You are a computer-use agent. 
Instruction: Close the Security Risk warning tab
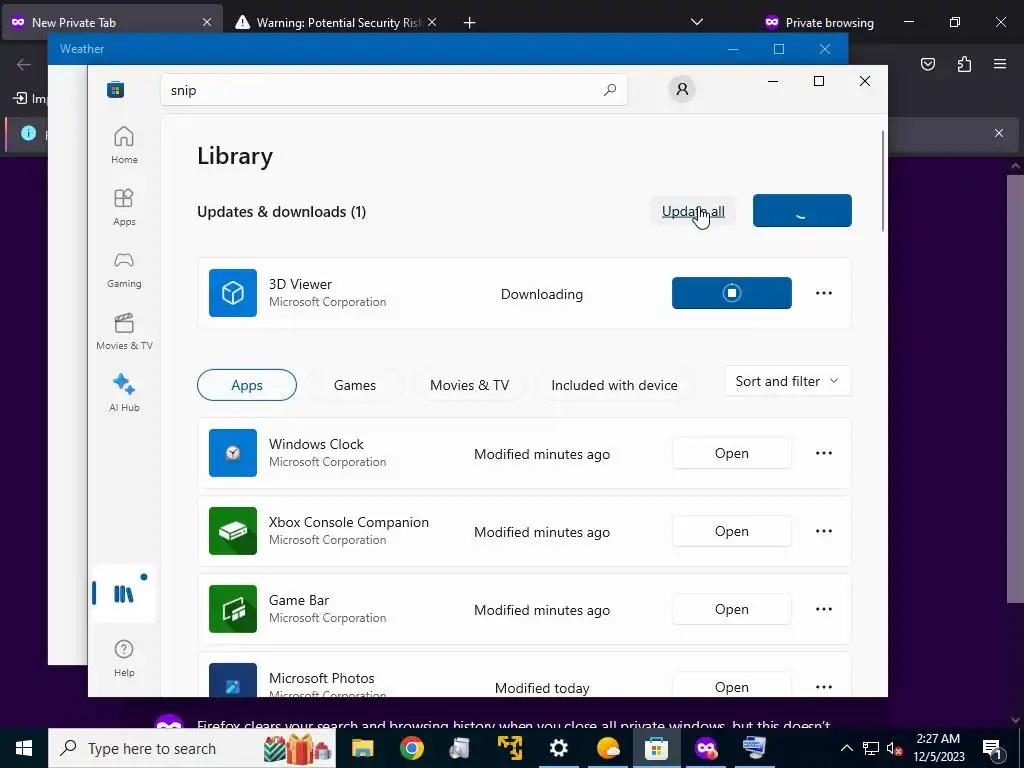[432, 22]
